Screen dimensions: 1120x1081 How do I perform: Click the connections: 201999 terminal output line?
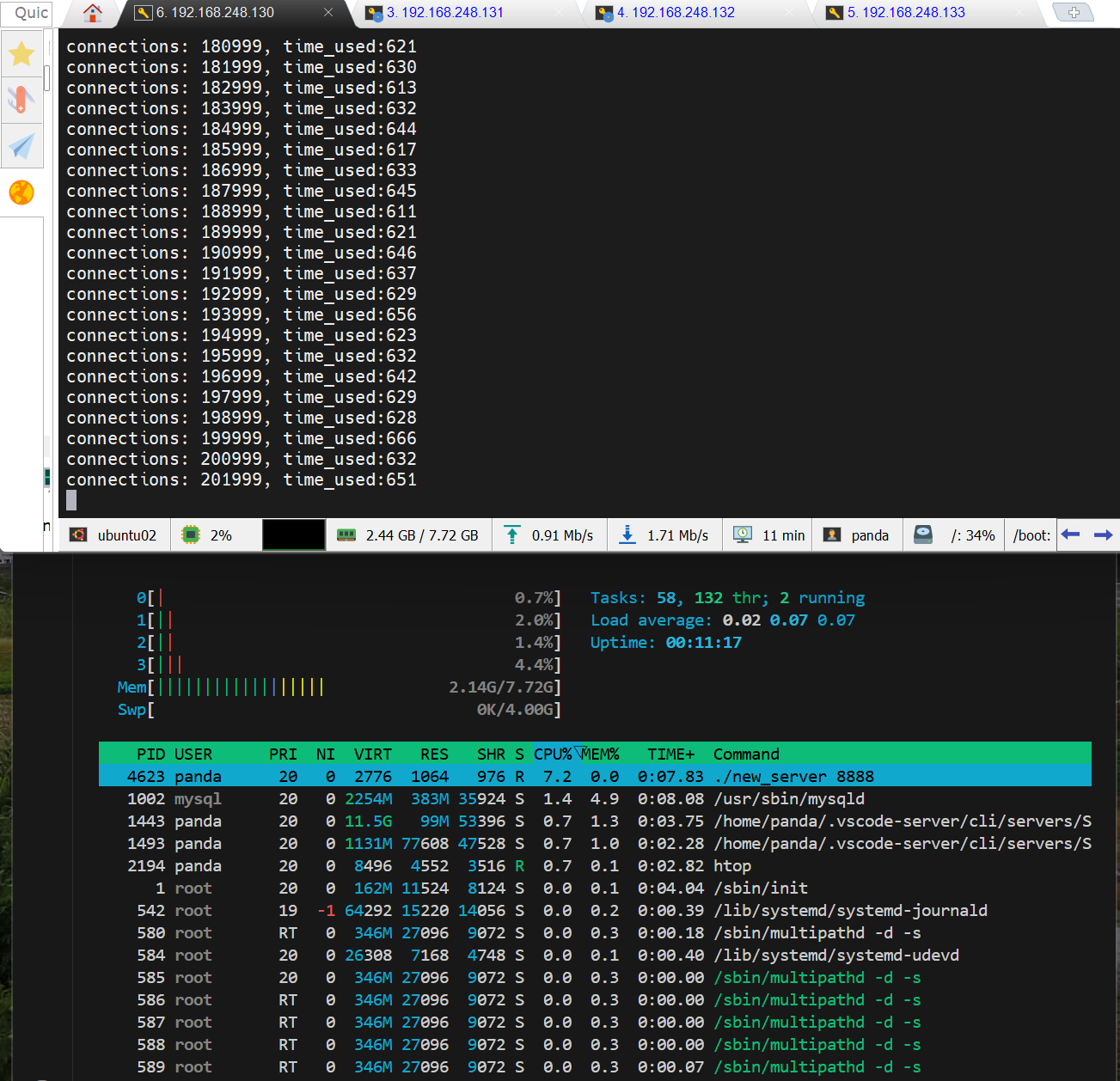[242, 479]
